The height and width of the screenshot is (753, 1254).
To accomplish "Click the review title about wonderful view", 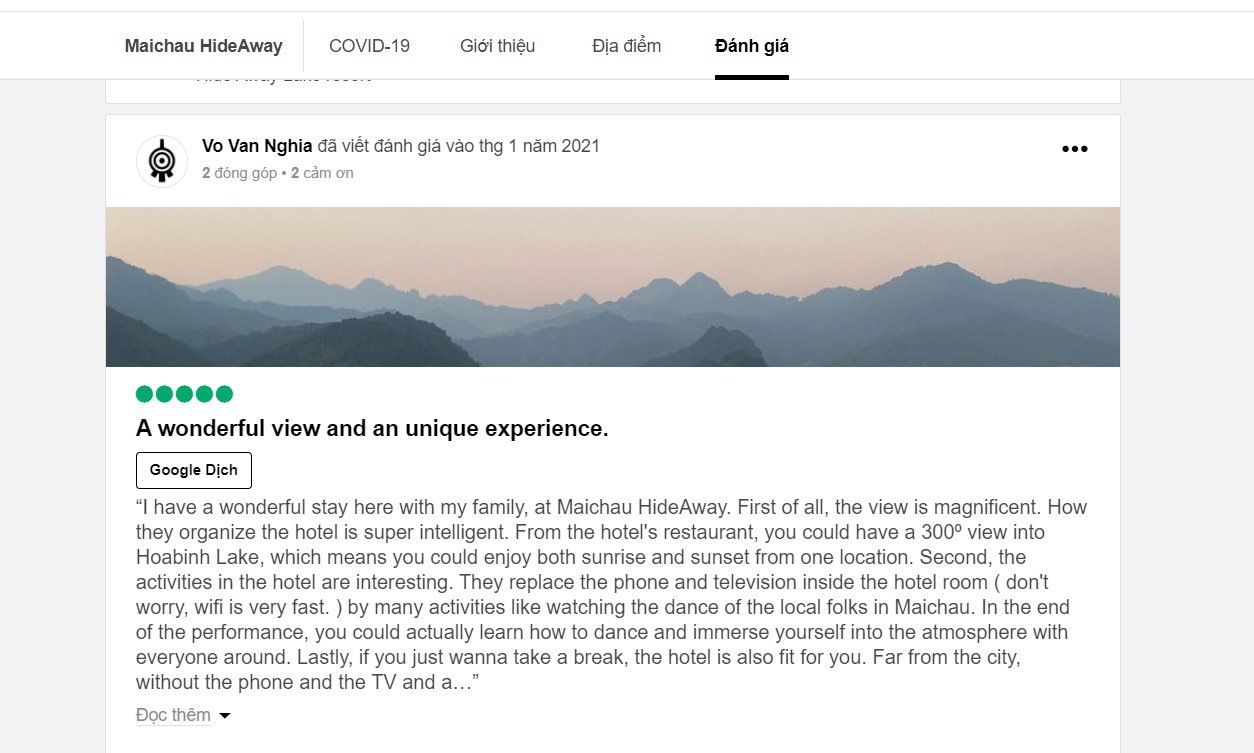I will click(x=372, y=429).
